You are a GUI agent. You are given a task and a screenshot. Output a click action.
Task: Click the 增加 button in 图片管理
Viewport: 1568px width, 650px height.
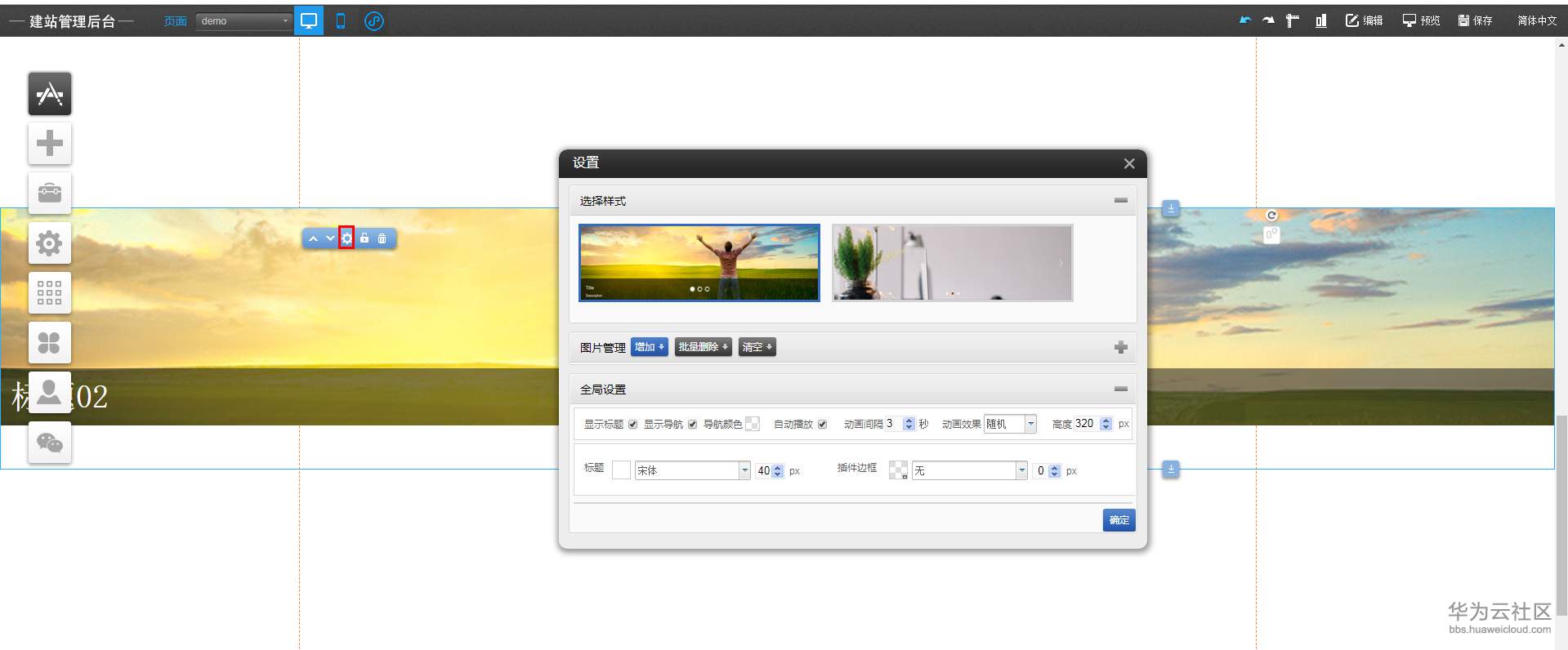point(650,347)
